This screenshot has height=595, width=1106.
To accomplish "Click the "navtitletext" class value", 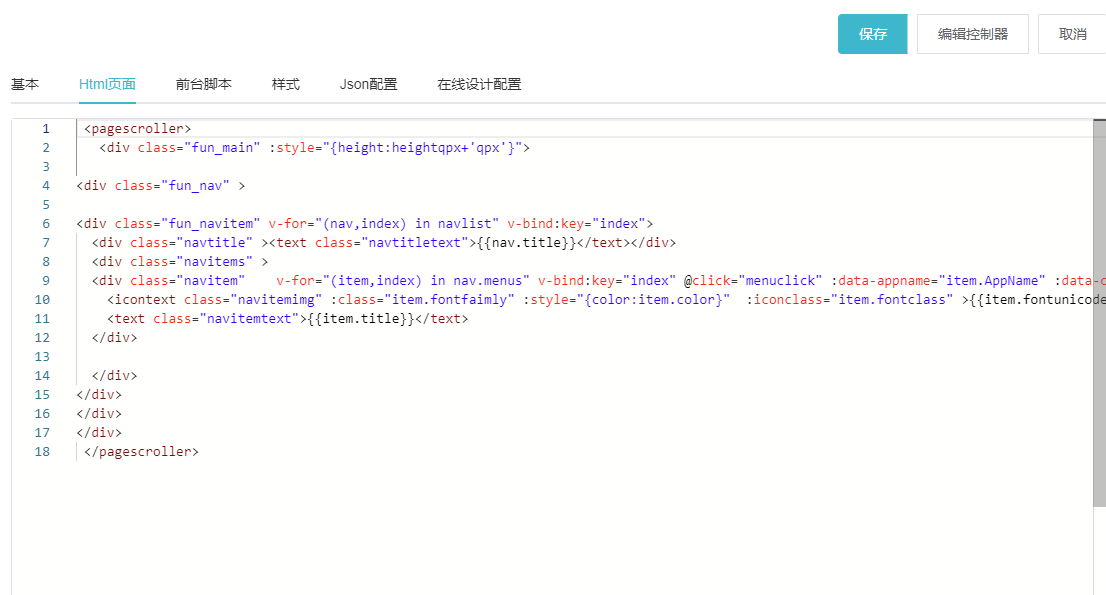I will click(415, 243).
